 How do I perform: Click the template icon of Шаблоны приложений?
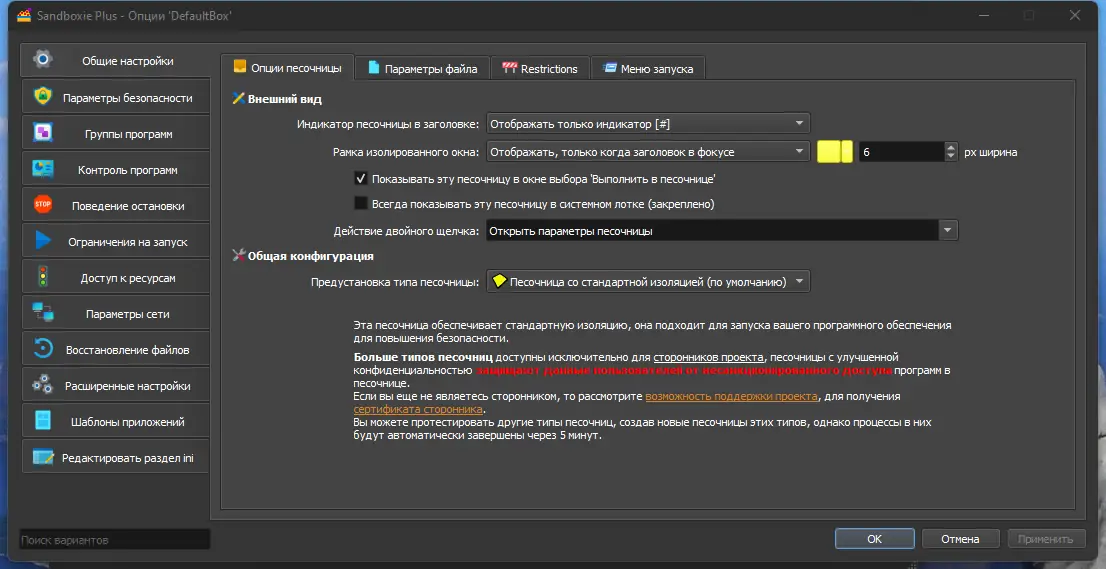43,420
